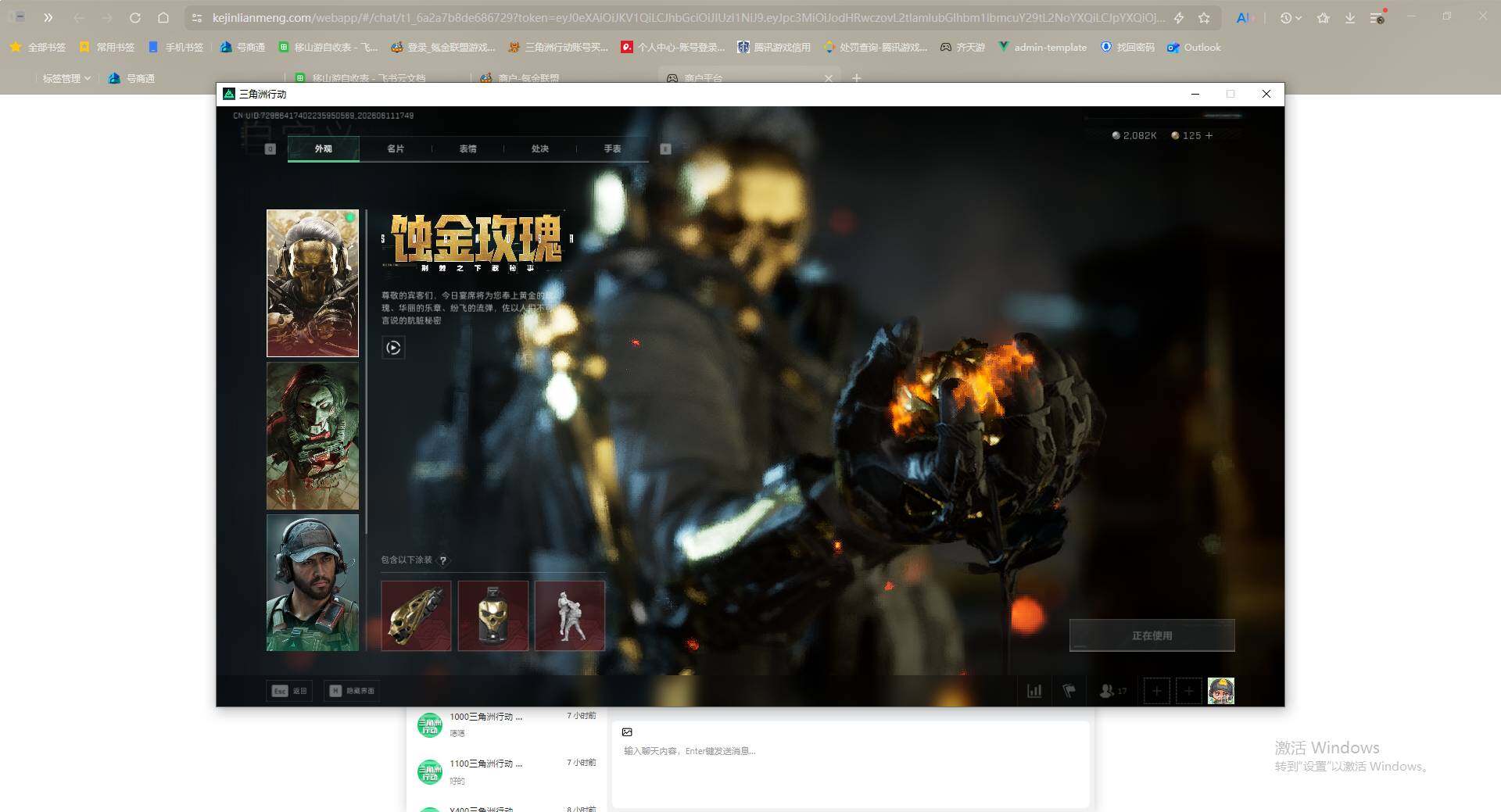Click the browser back arrow
The width and height of the screenshot is (1501, 812).
(78, 17)
